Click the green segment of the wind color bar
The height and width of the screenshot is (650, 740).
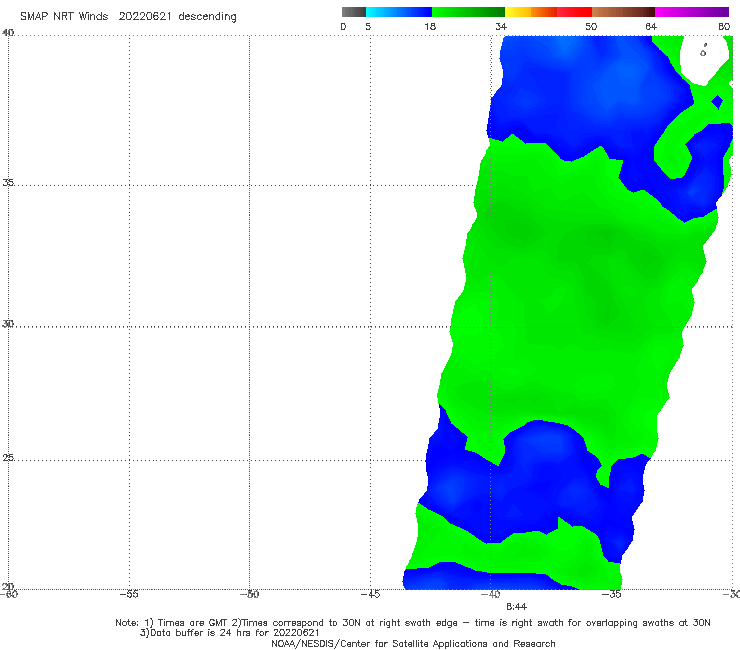pos(468,12)
